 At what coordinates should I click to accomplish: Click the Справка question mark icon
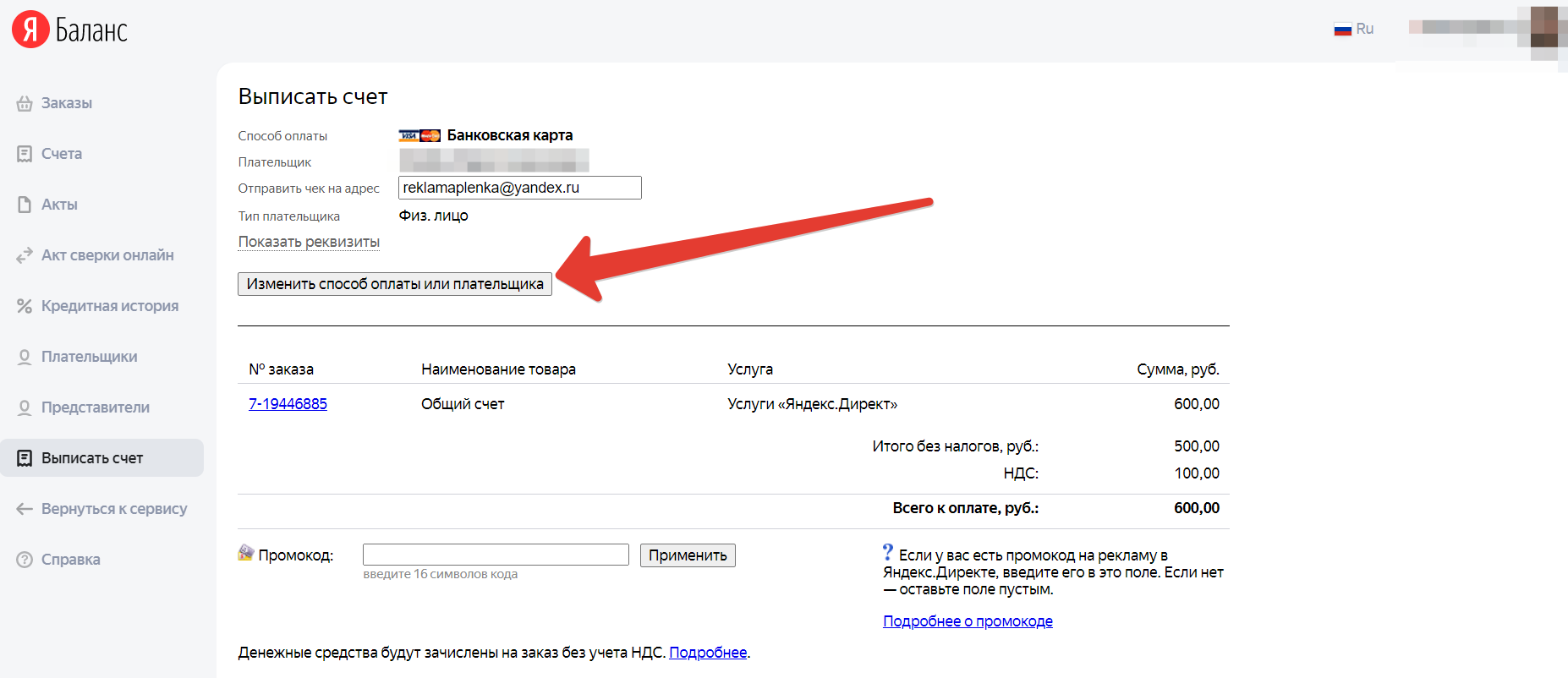tap(25, 560)
